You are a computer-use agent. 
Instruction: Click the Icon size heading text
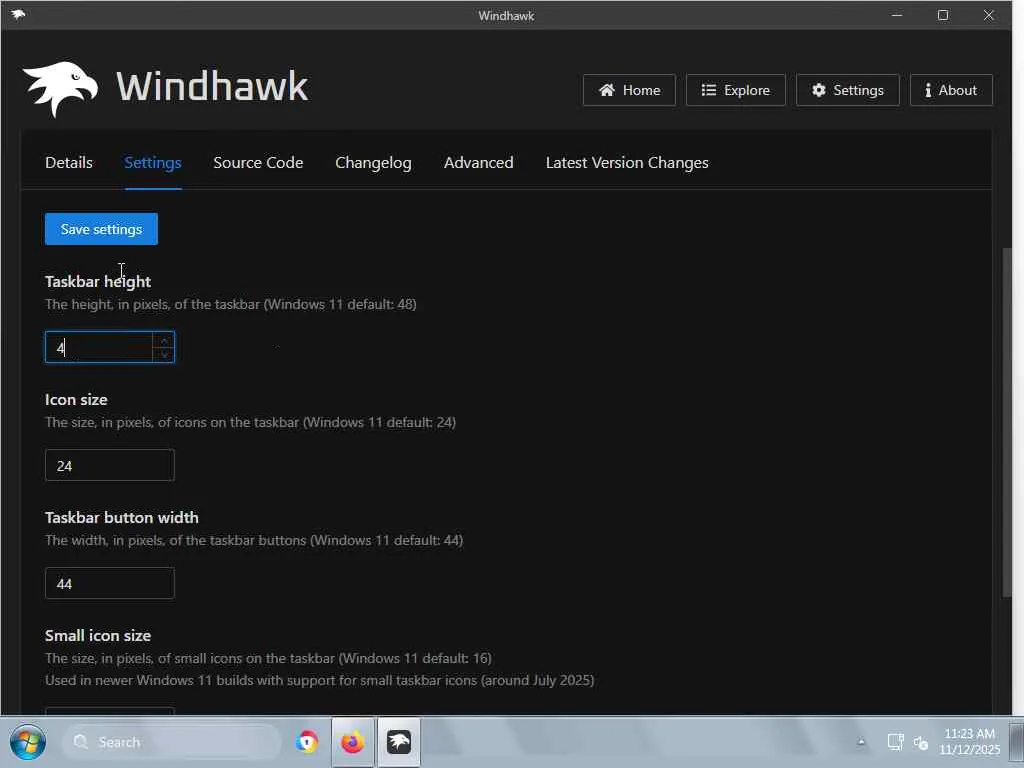76,400
